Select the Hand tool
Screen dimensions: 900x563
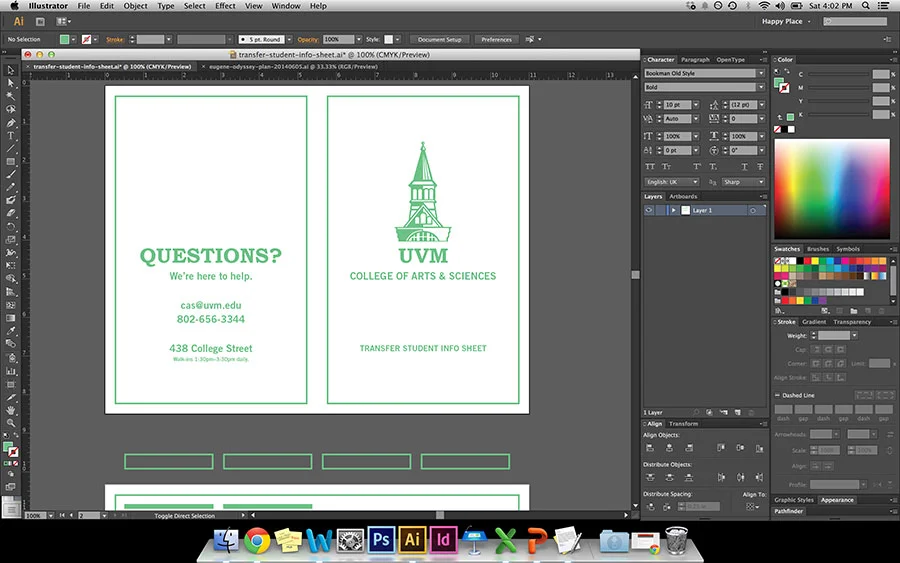tap(10, 410)
